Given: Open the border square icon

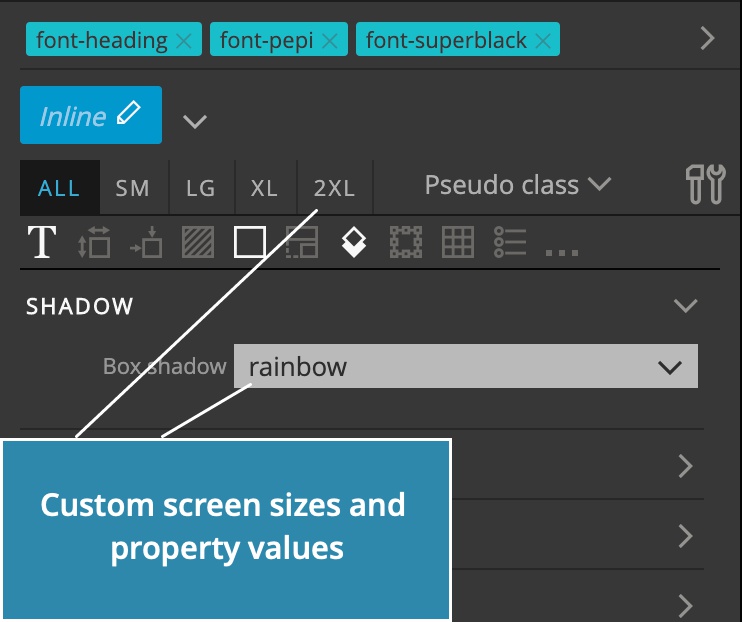Looking at the screenshot, I should point(250,242).
